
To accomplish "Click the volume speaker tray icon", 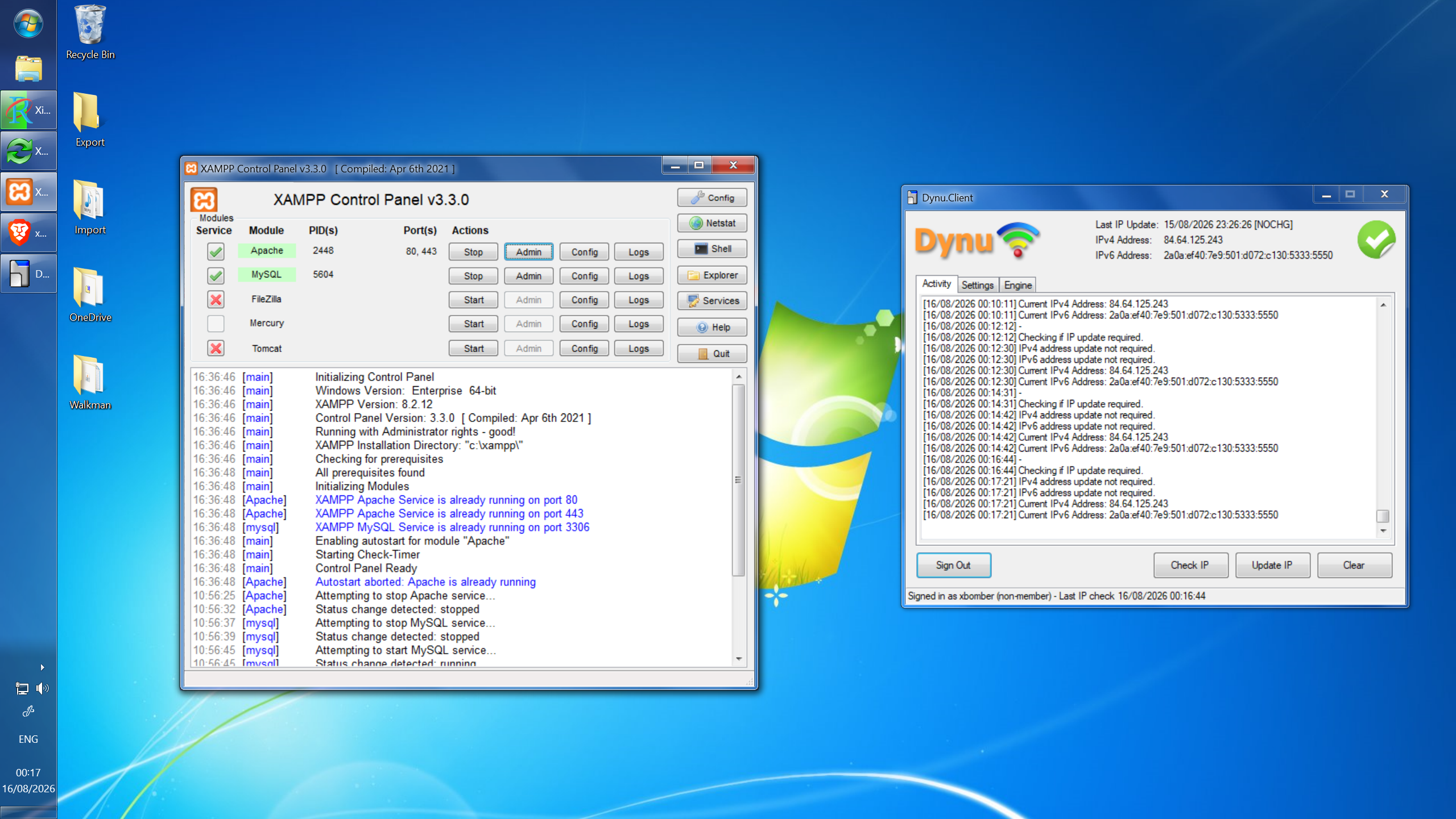I will (43, 689).
